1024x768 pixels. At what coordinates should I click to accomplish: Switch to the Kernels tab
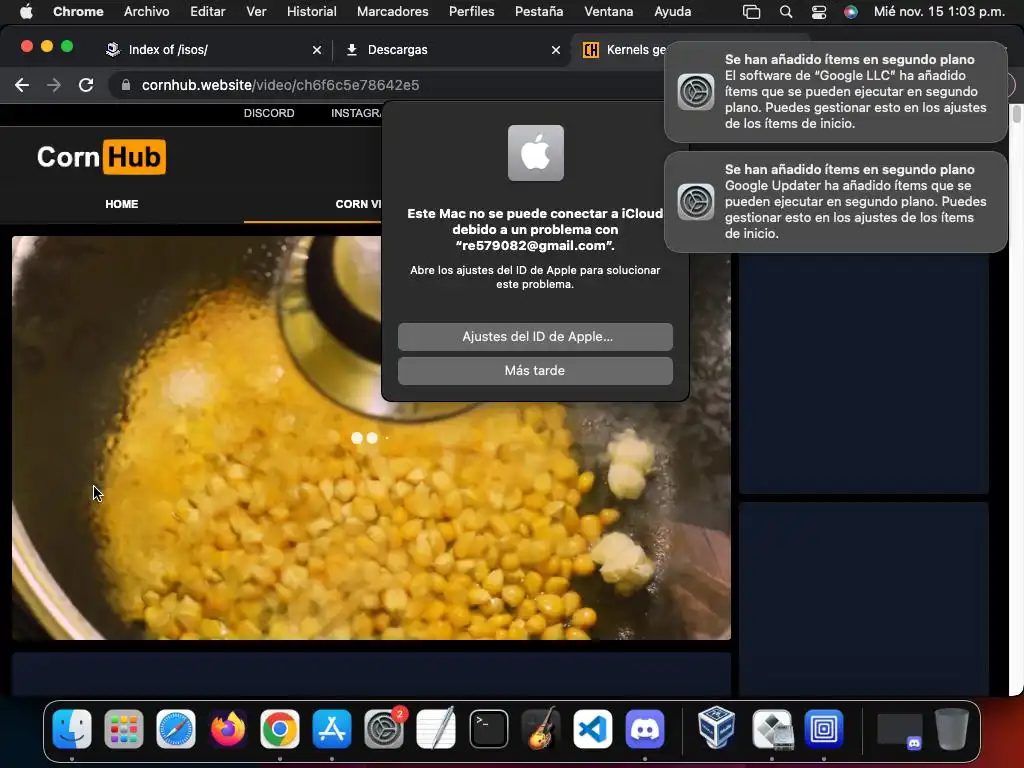pyautogui.click(x=622, y=50)
